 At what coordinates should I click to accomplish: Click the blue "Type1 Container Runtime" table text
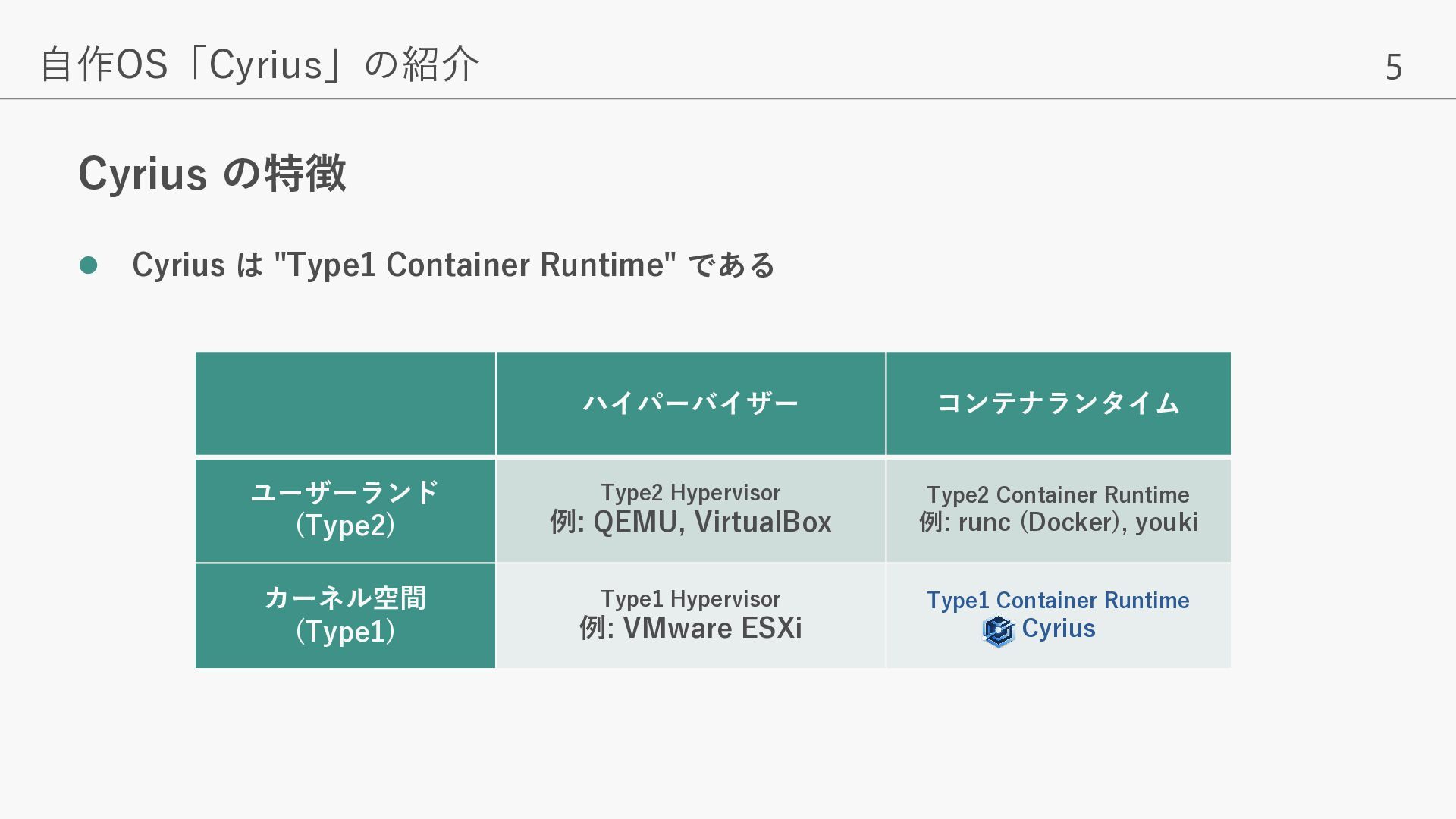[x=1058, y=601]
